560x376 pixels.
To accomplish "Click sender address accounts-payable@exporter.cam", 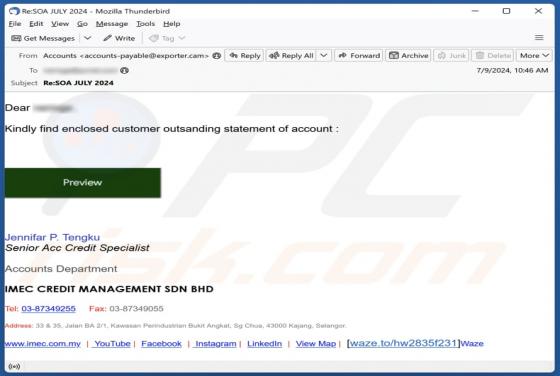I will coord(144,56).
